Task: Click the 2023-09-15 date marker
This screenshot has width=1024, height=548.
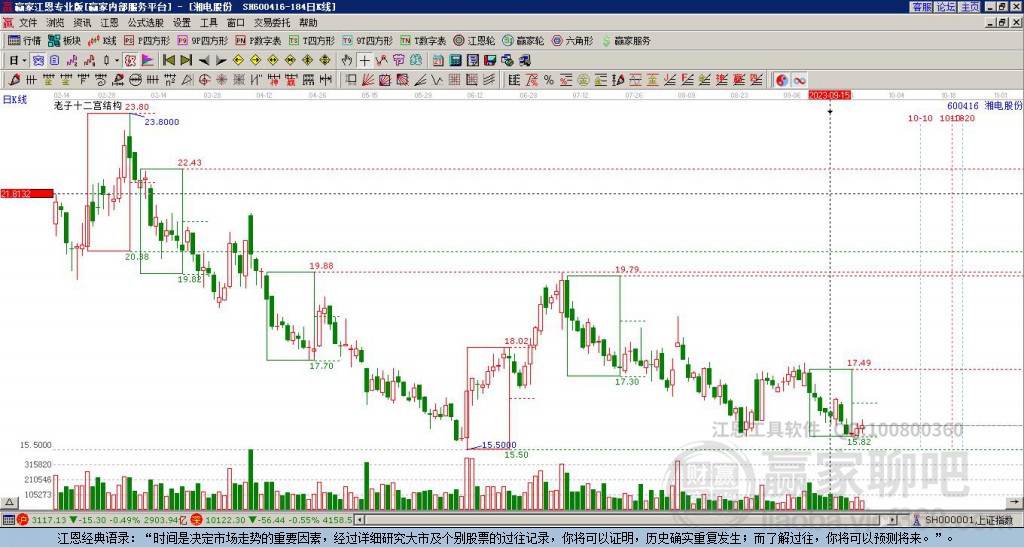Action: point(829,95)
